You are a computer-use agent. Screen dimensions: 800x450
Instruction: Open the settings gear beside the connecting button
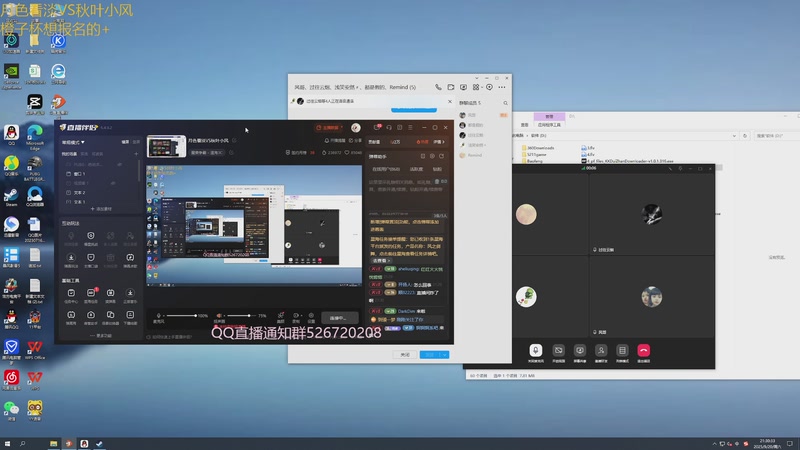[311, 316]
